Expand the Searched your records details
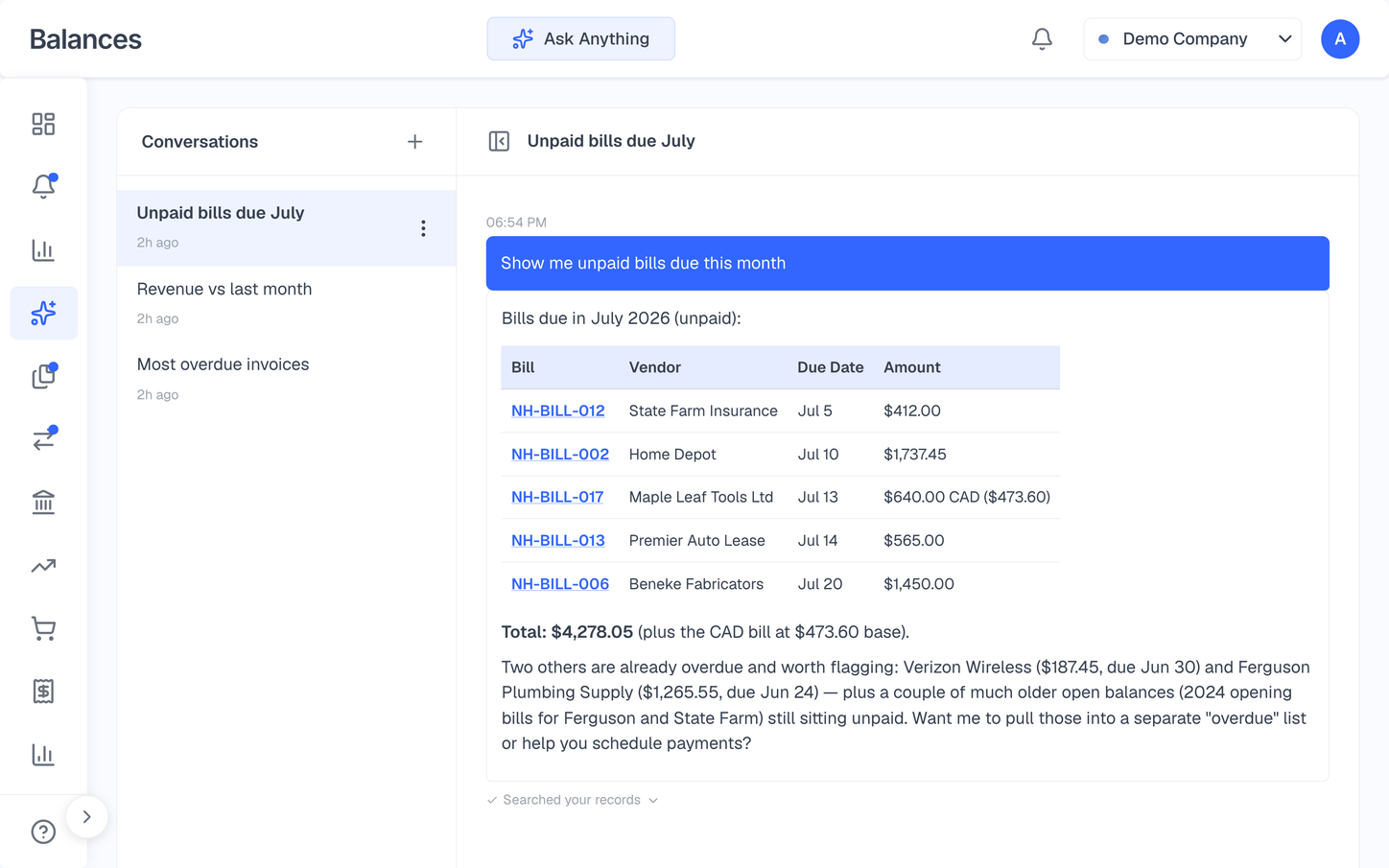 point(573,800)
